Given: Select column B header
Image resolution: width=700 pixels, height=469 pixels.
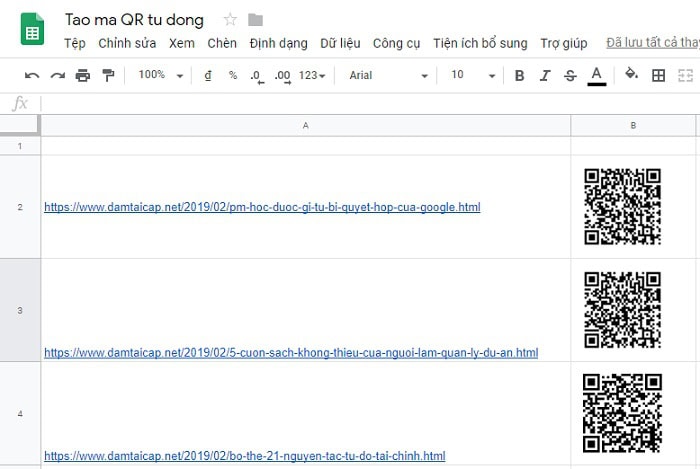Looking at the screenshot, I should coord(633,125).
